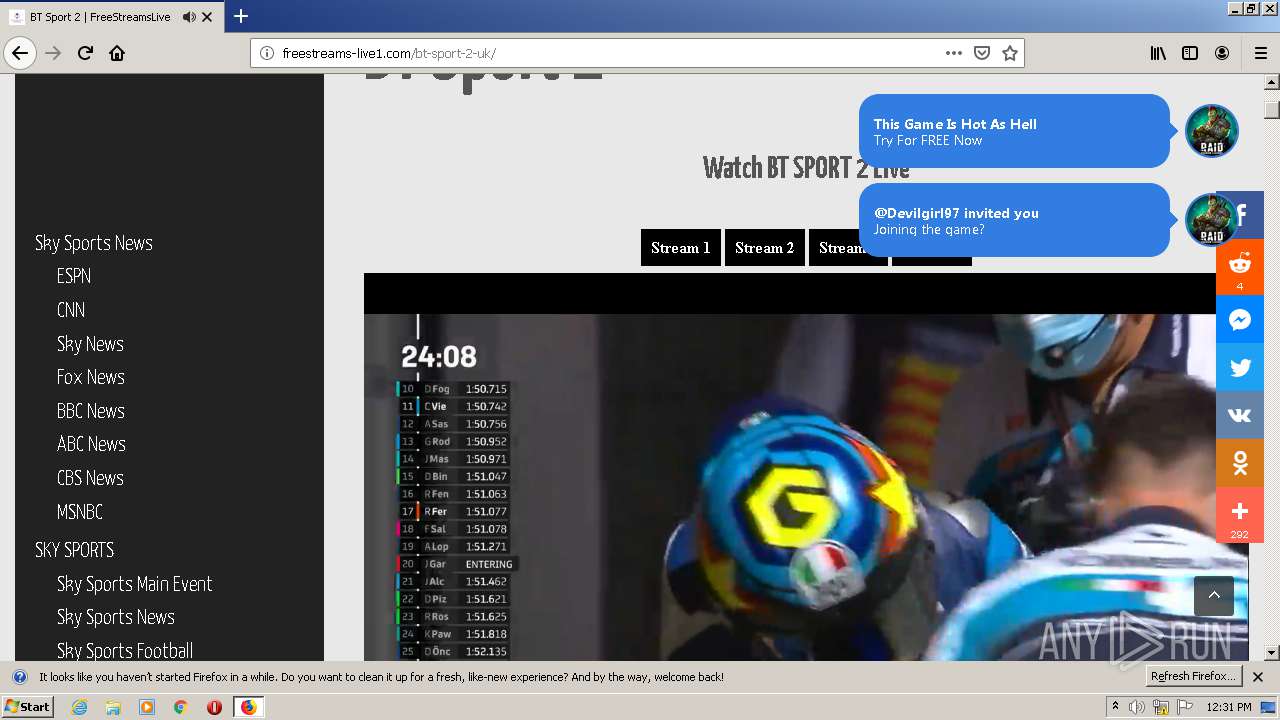Open Windows Explorer from taskbar
The height and width of the screenshot is (720, 1280).
click(x=113, y=707)
